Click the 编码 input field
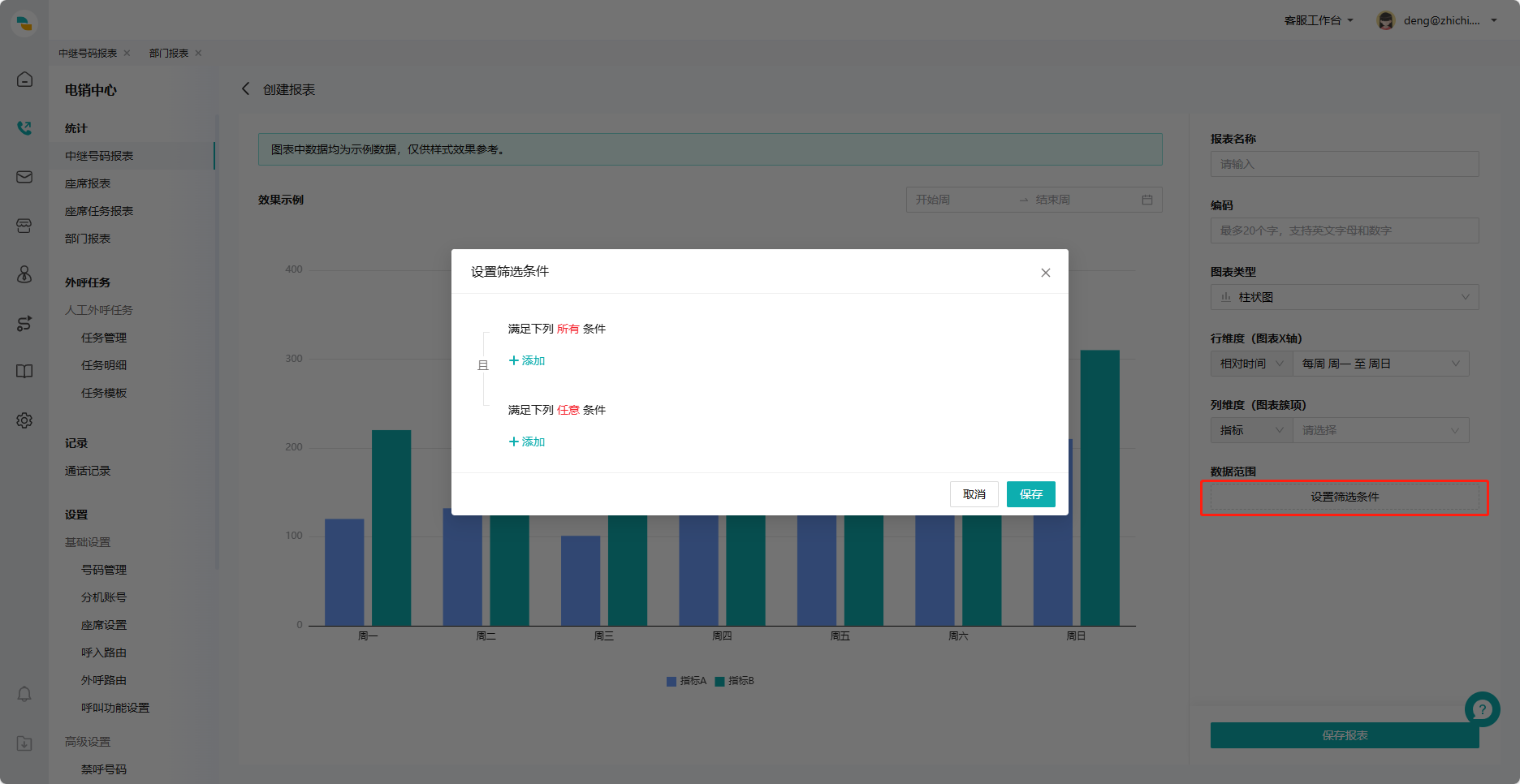Image resolution: width=1520 pixels, height=784 pixels. (x=1345, y=230)
